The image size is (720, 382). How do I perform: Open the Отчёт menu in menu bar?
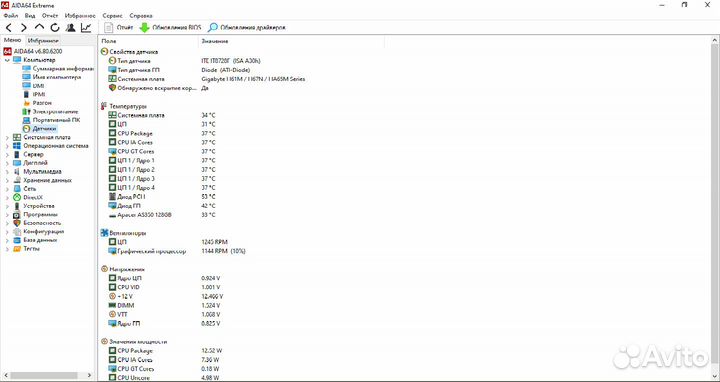[50, 16]
